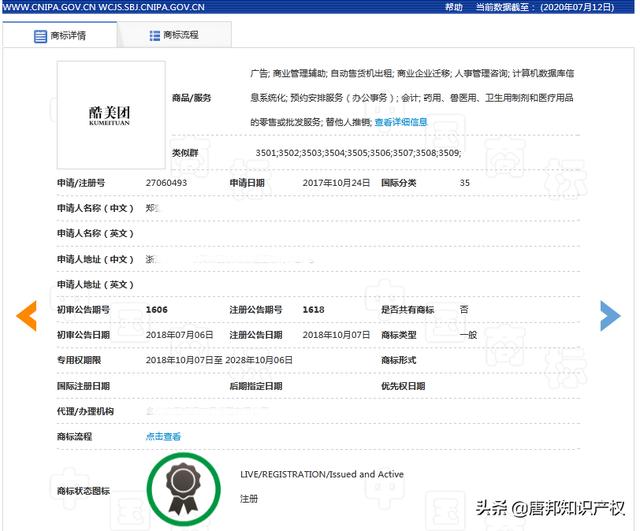The image size is (640, 531).
Task: Click the 后期指定日期 label
Action: pos(256,386)
